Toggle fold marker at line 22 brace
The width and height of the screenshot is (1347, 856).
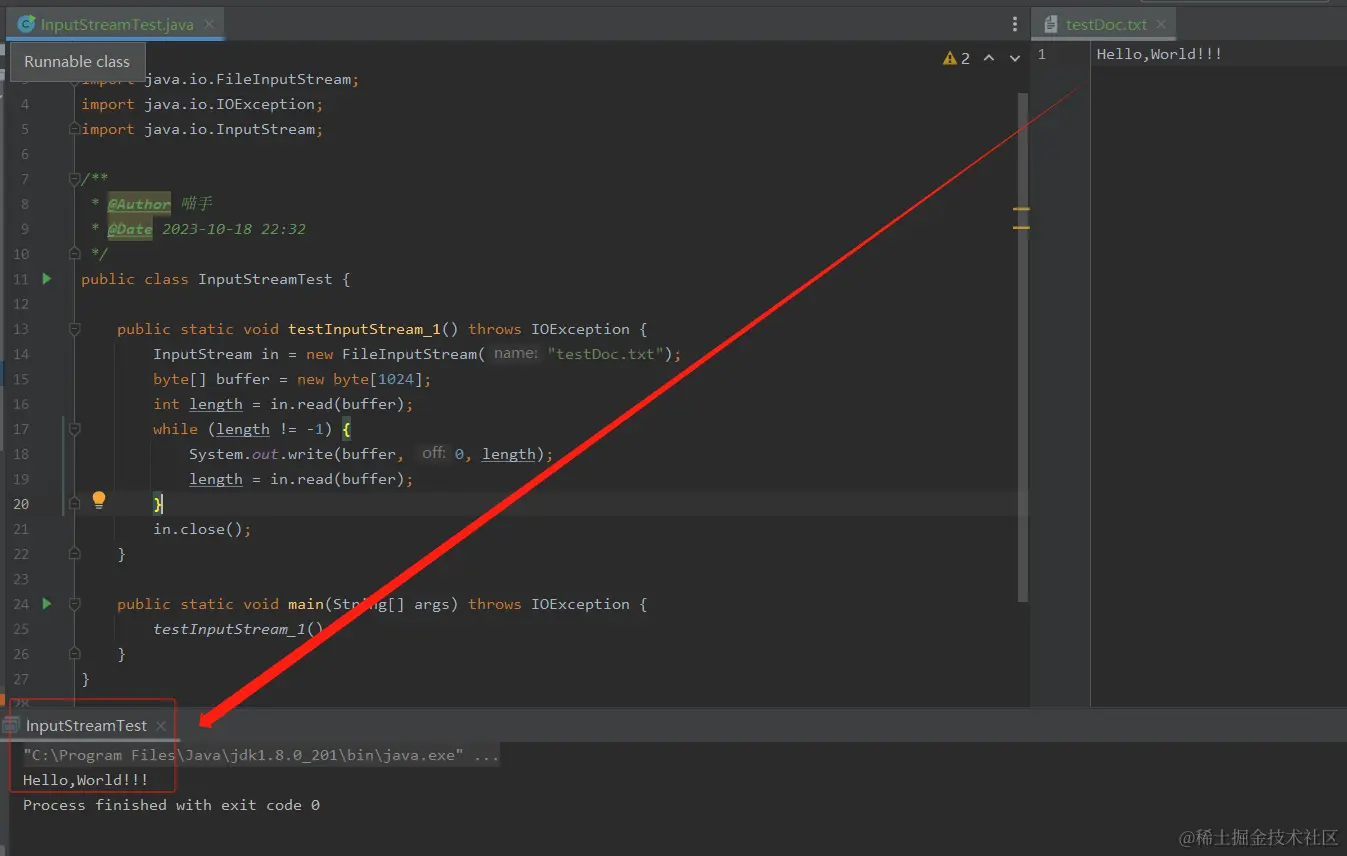(x=74, y=554)
